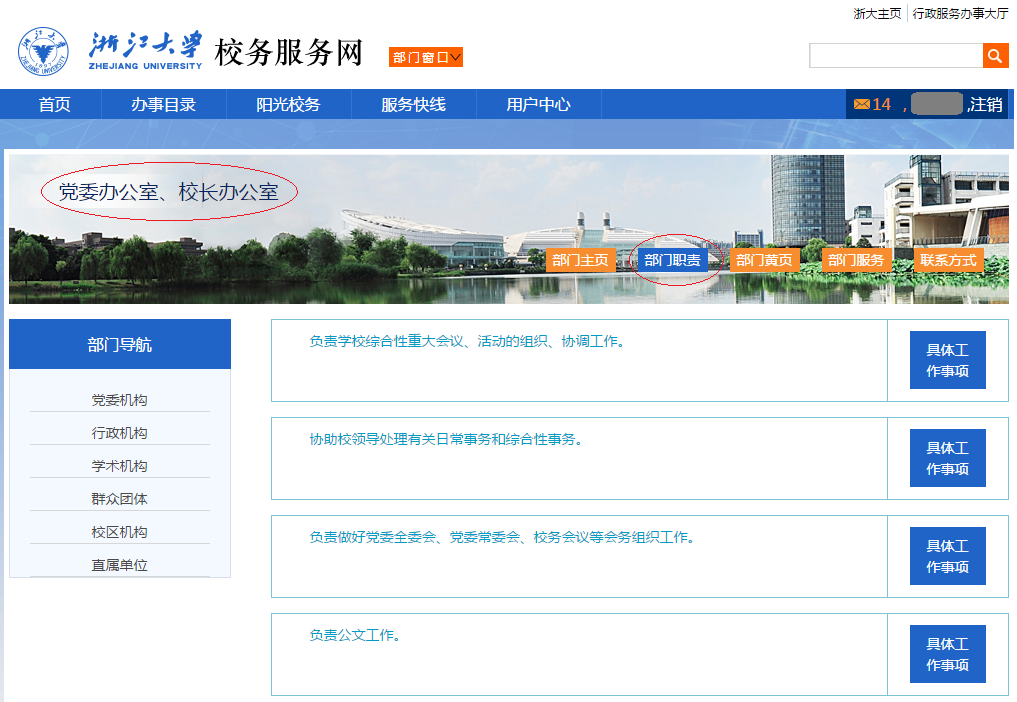
Task: Open the envelope messages icon
Action: pos(861,104)
